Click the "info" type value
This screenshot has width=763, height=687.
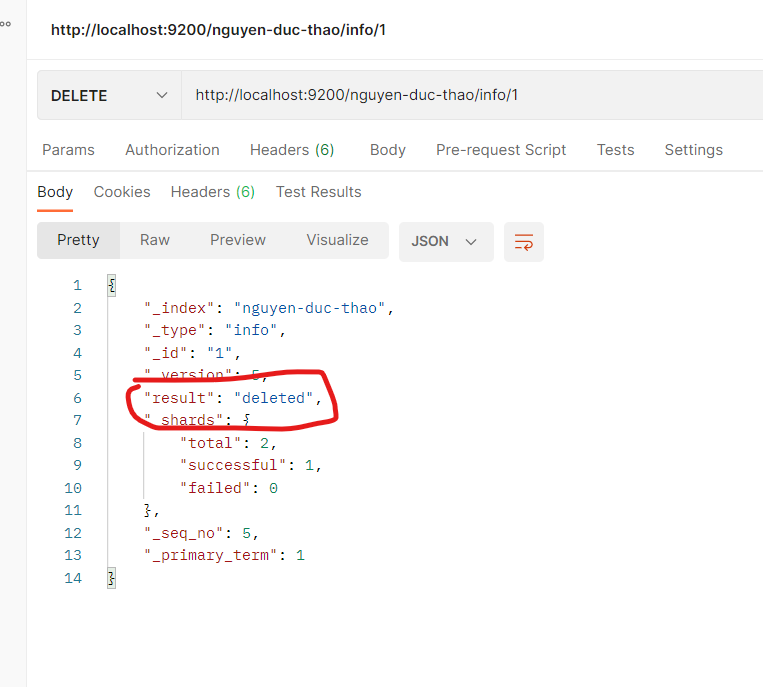point(251,331)
